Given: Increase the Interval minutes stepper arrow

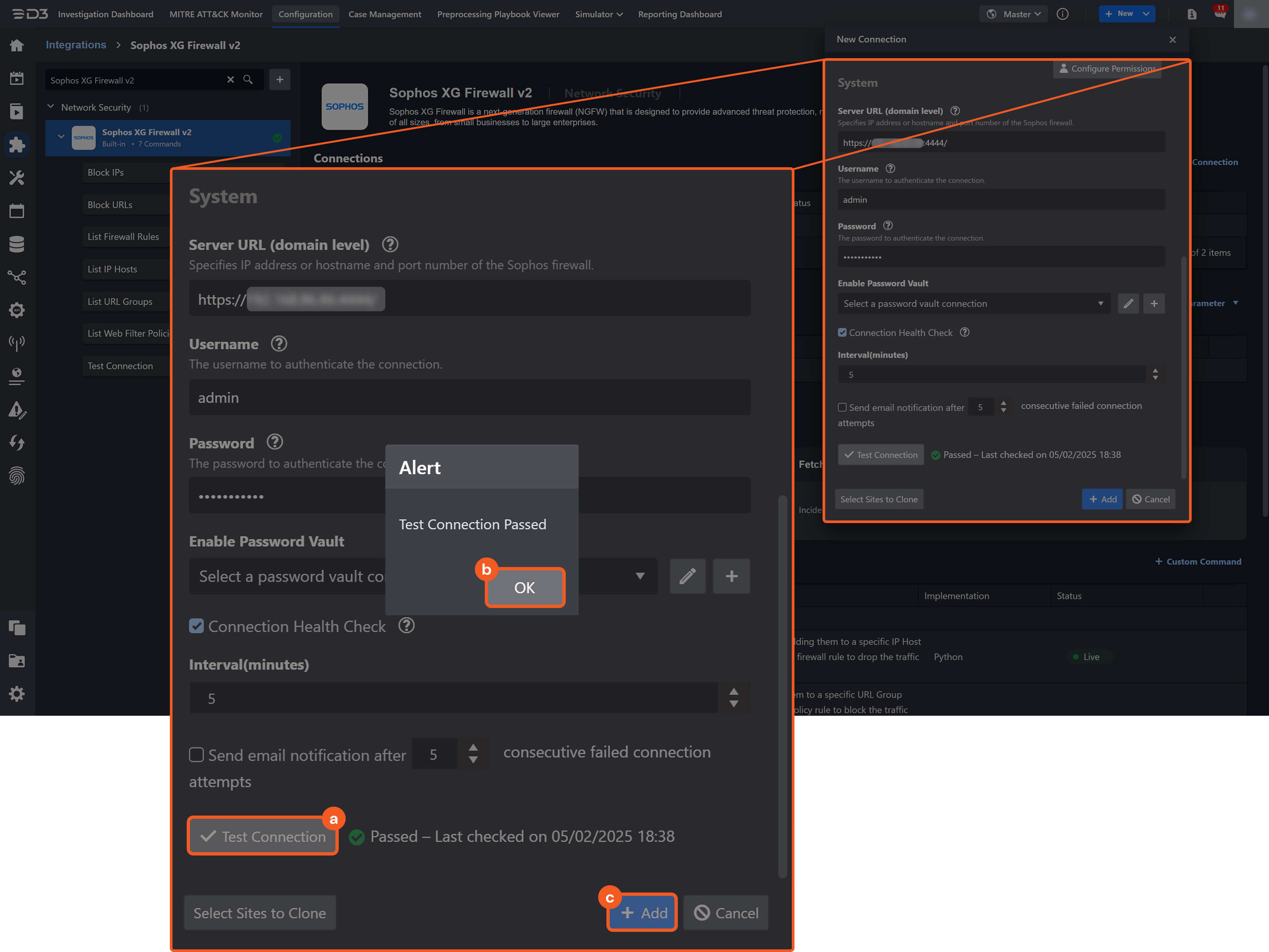Looking at the screenshot, I should pyautogui.click(x=733, y=692).
